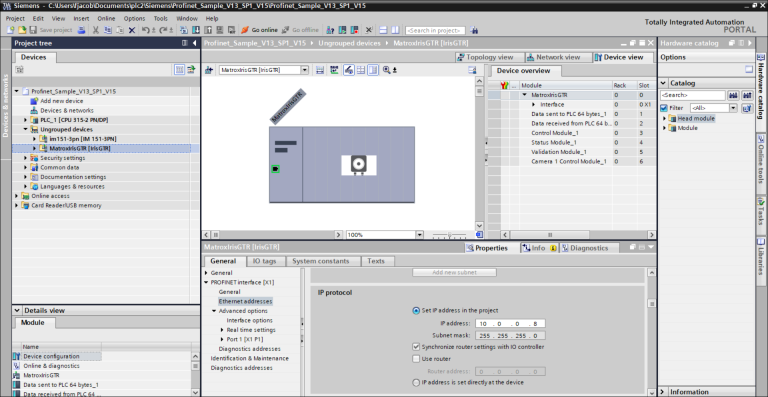
Task: Expand the im151-3pn device node
Action: [x=35, y=139]
